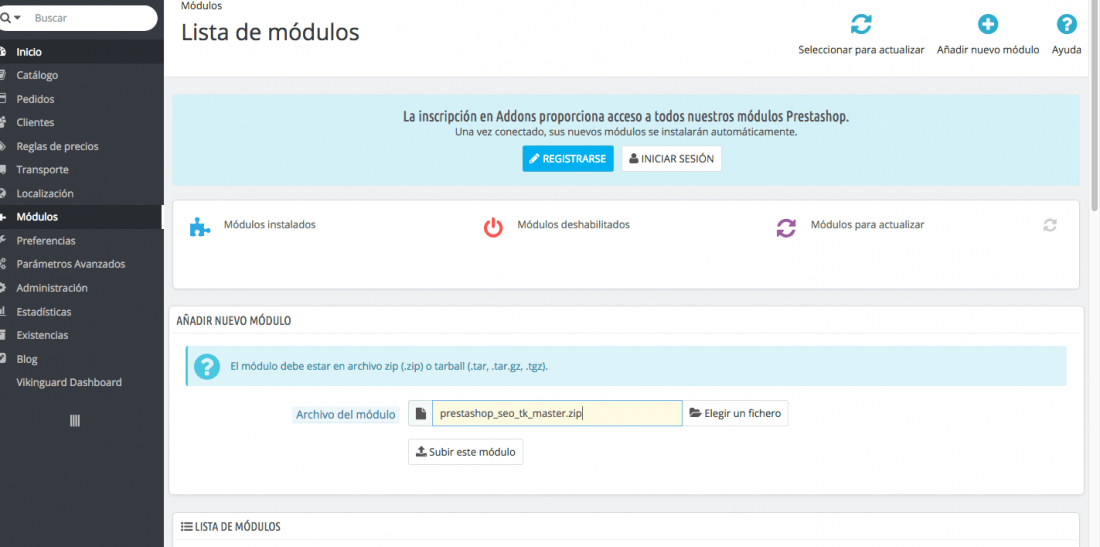This screenshot has width=1100, height=547.
Task: Collapse the sidebar with the bars icon
Action: click(75, 421)
